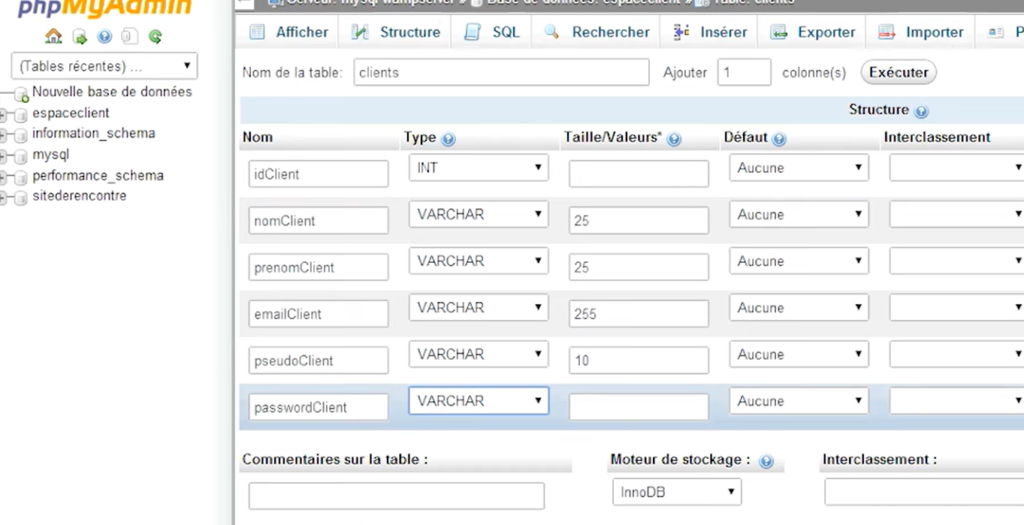The height and width of the screenshot is (525, 1024).
Task: Click help icon next to Moteur de stockage
Action: coord(766,461)
